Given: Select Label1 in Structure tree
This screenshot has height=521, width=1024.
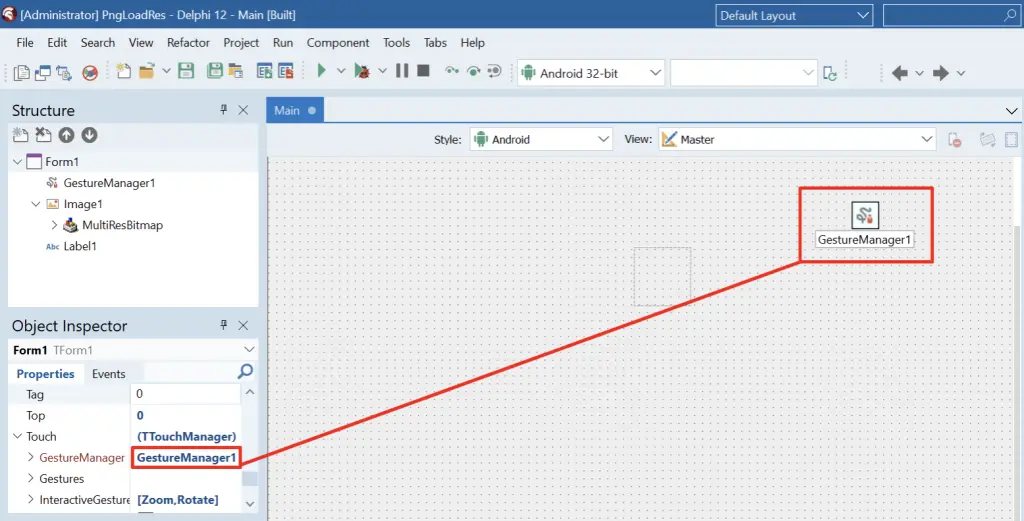Looking at the screenshot, I should tap(80, 246).
